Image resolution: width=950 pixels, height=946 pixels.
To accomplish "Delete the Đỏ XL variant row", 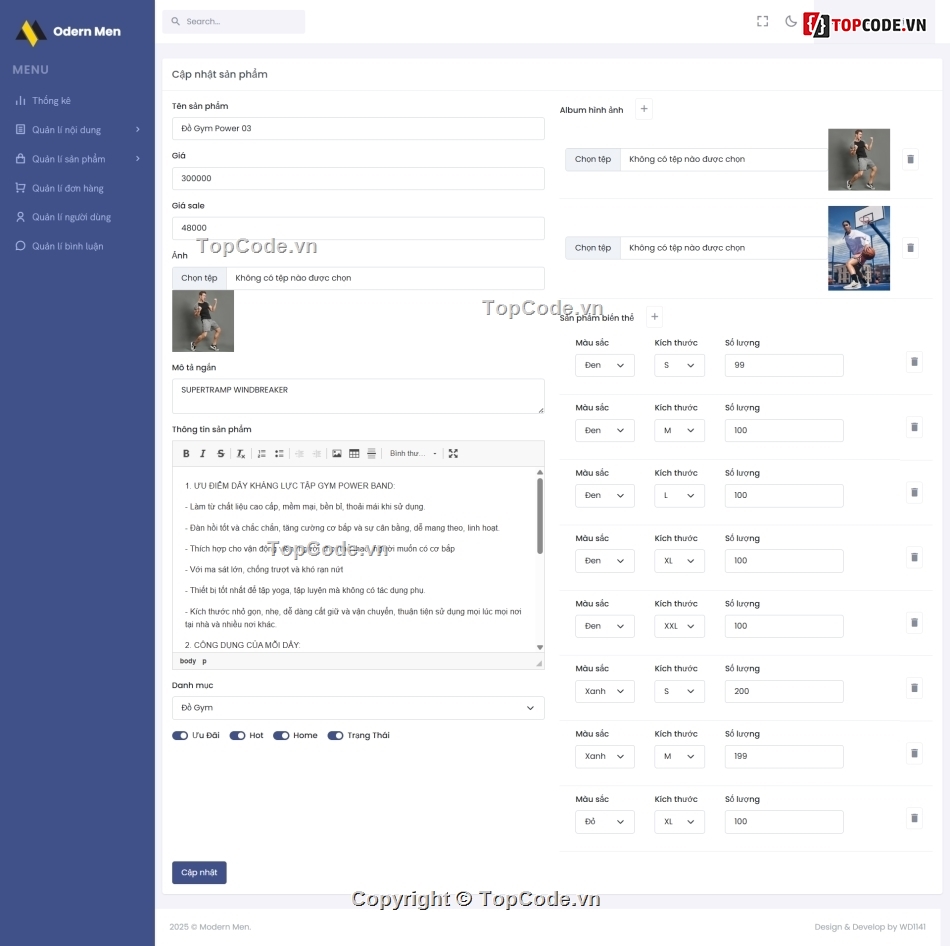I will (x=914, y=818).
